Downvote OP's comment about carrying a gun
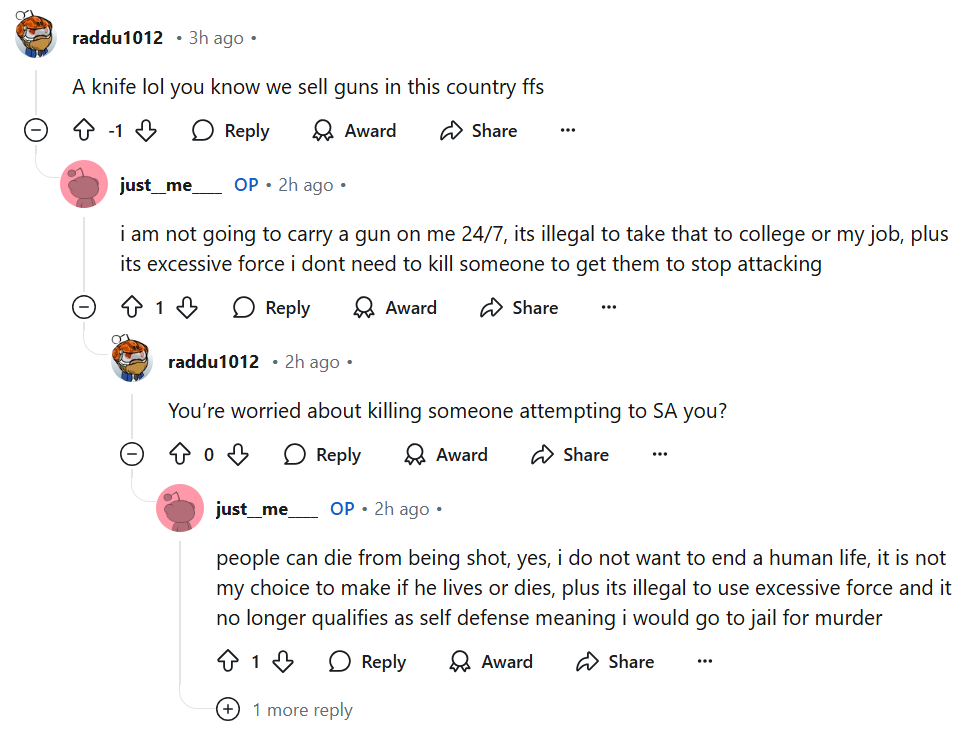This screenshot has height=745, width=968. pos(187,308)
